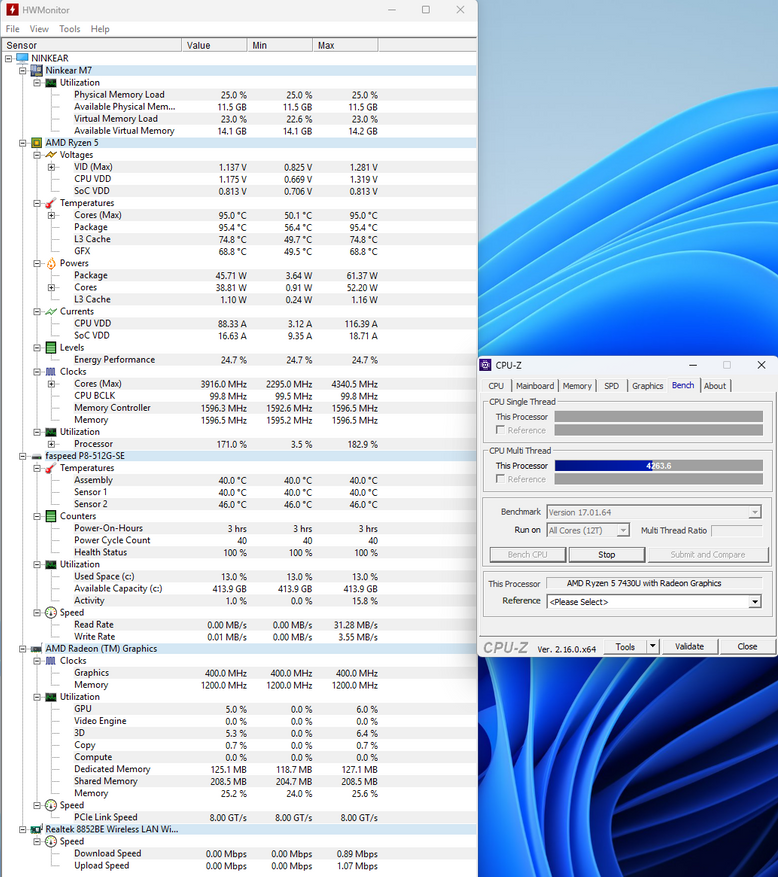Click the Counters green icon

[x=51, y=516]
